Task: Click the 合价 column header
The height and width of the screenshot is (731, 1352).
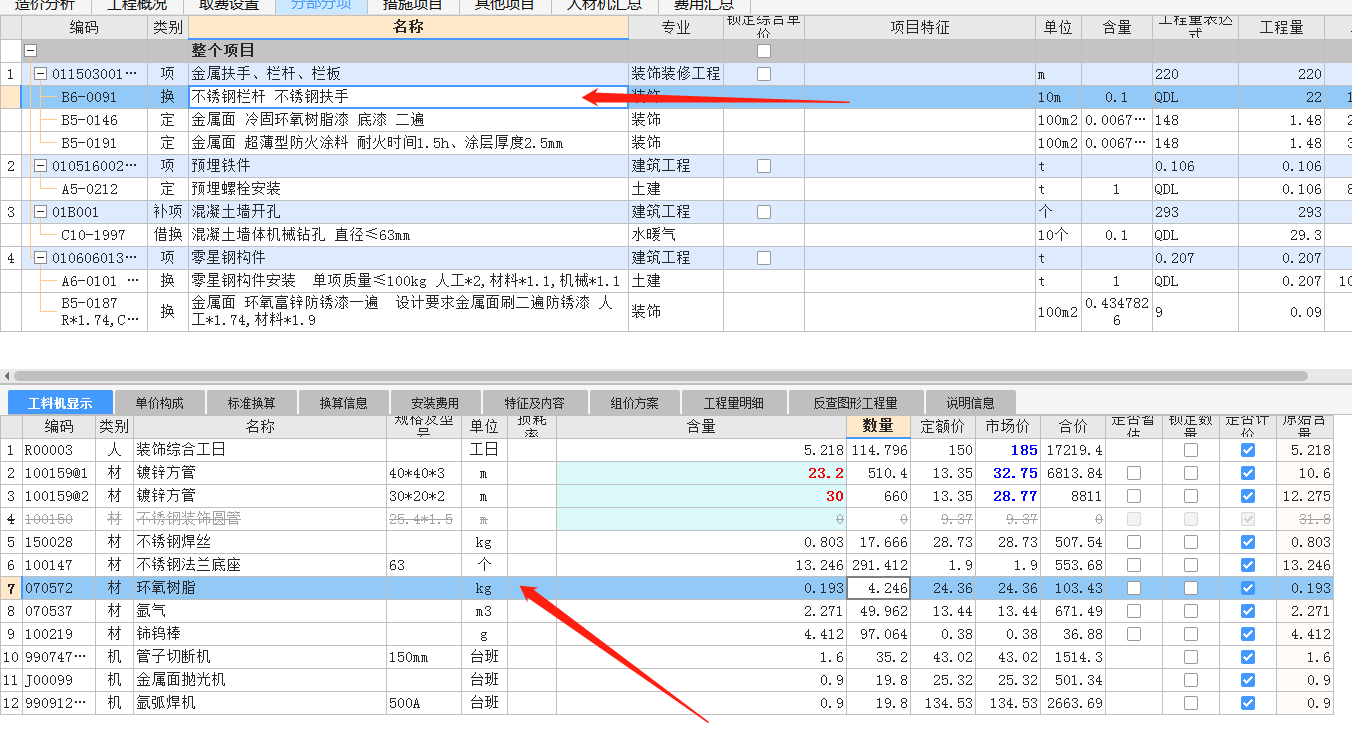Action: pos(1073,427)
